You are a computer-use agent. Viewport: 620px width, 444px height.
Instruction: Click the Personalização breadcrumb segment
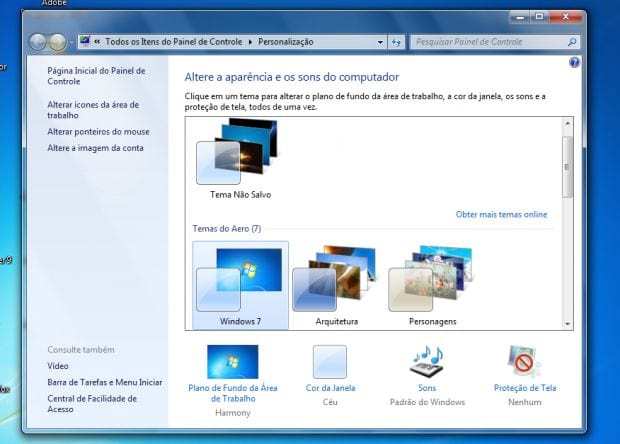pos(285,42)
